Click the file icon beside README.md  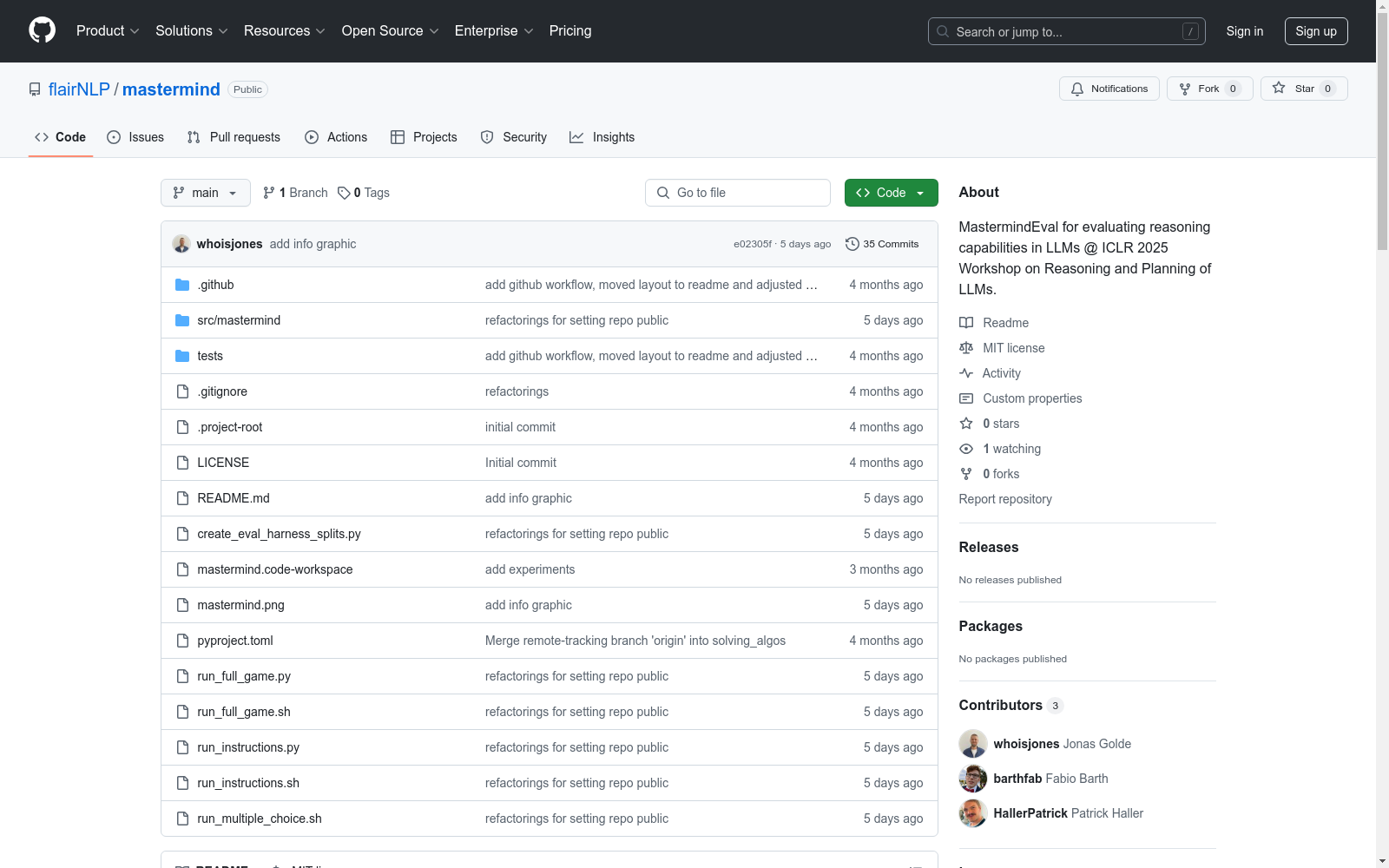pyautogui.click(x=182, y=498)
